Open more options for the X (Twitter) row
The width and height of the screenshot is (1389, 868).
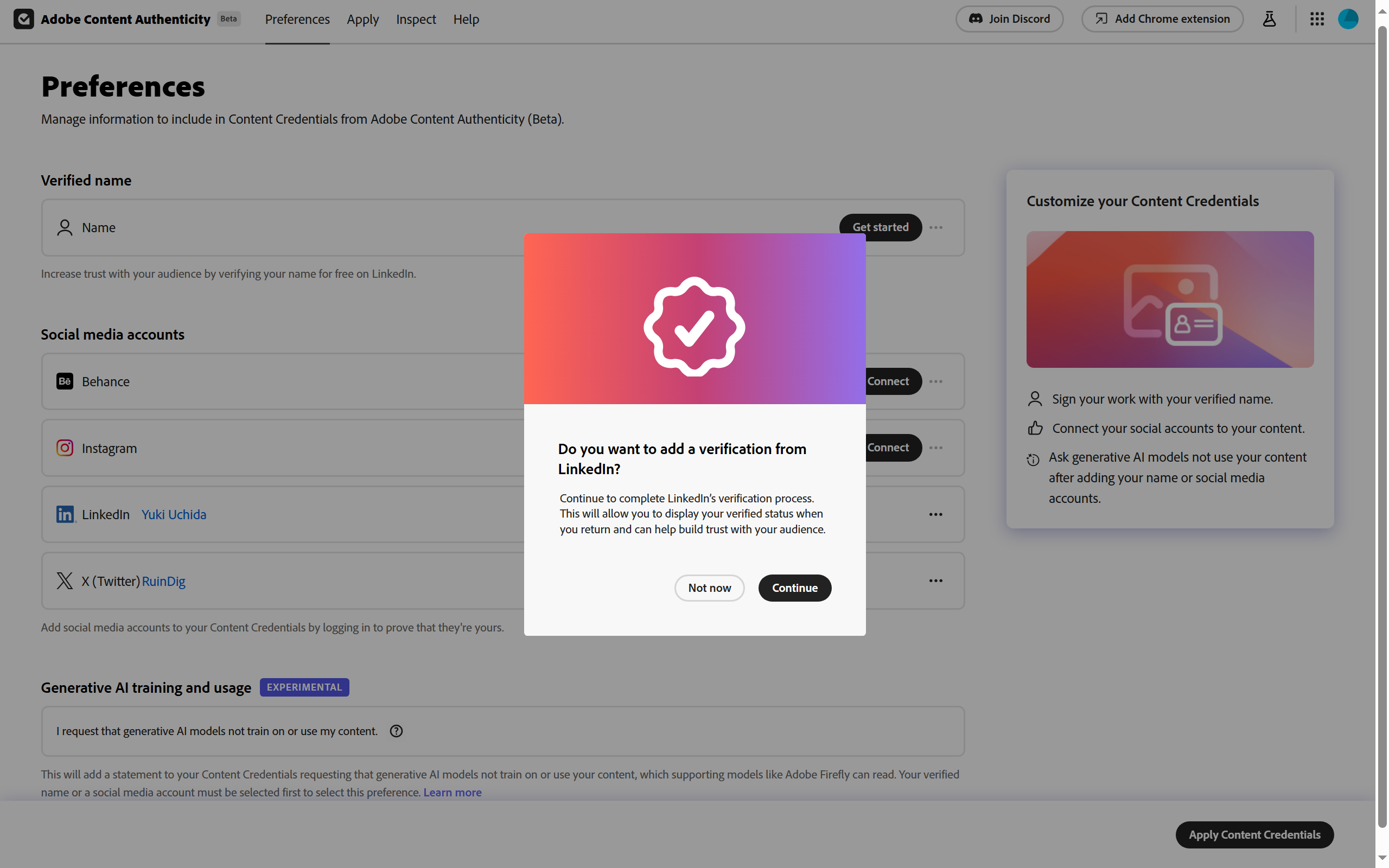(935, 581)
